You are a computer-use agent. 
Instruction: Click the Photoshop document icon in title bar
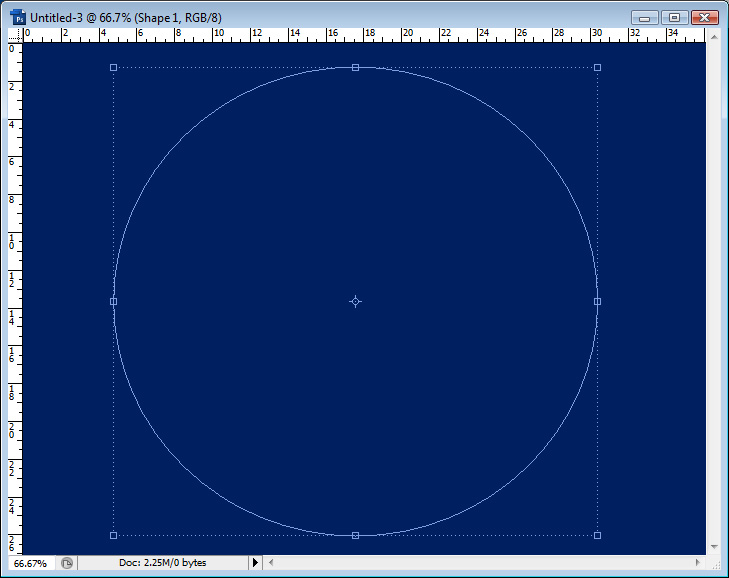click(18, 18)
